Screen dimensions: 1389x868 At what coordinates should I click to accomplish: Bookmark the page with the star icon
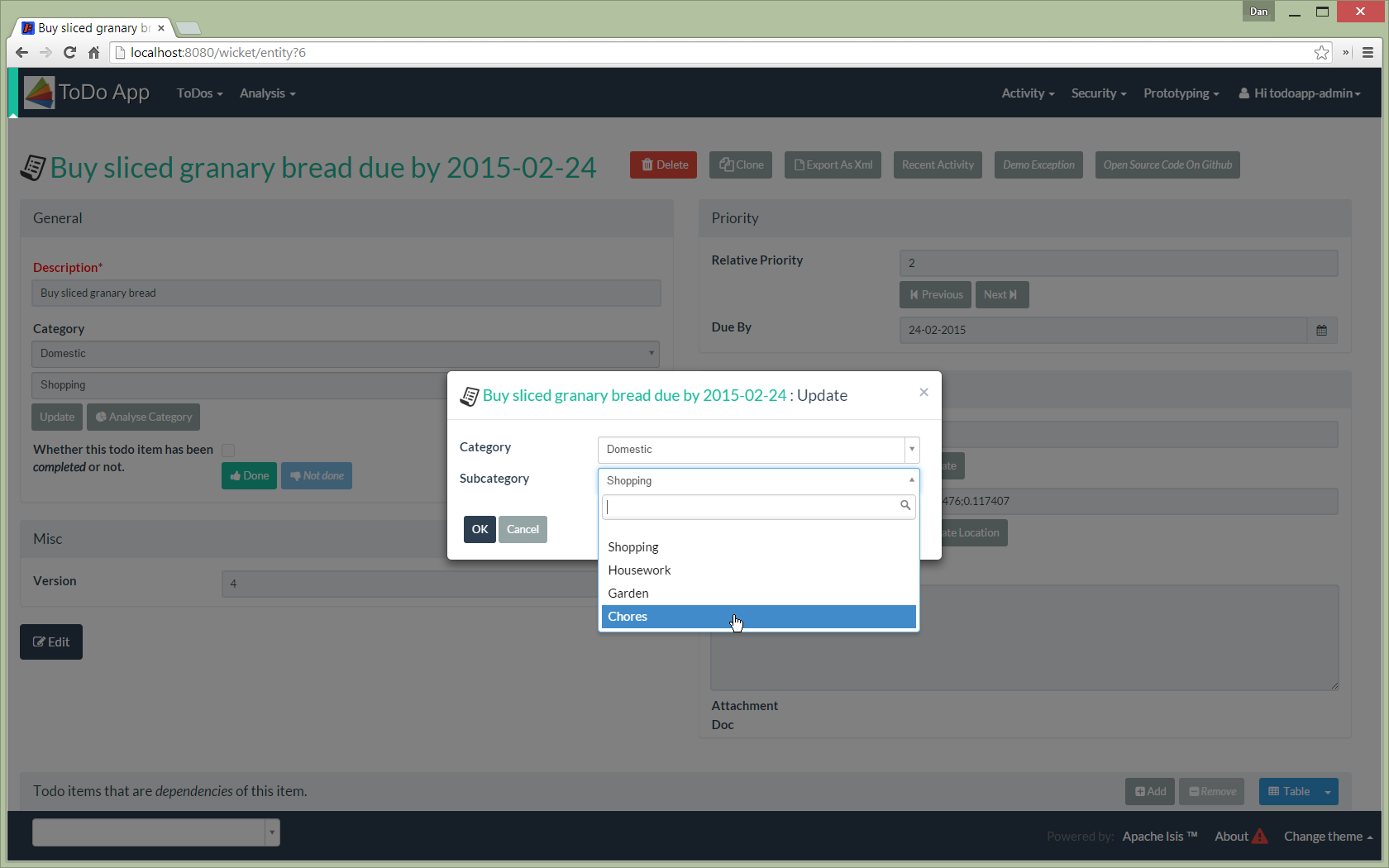(x=1321, y=53)
